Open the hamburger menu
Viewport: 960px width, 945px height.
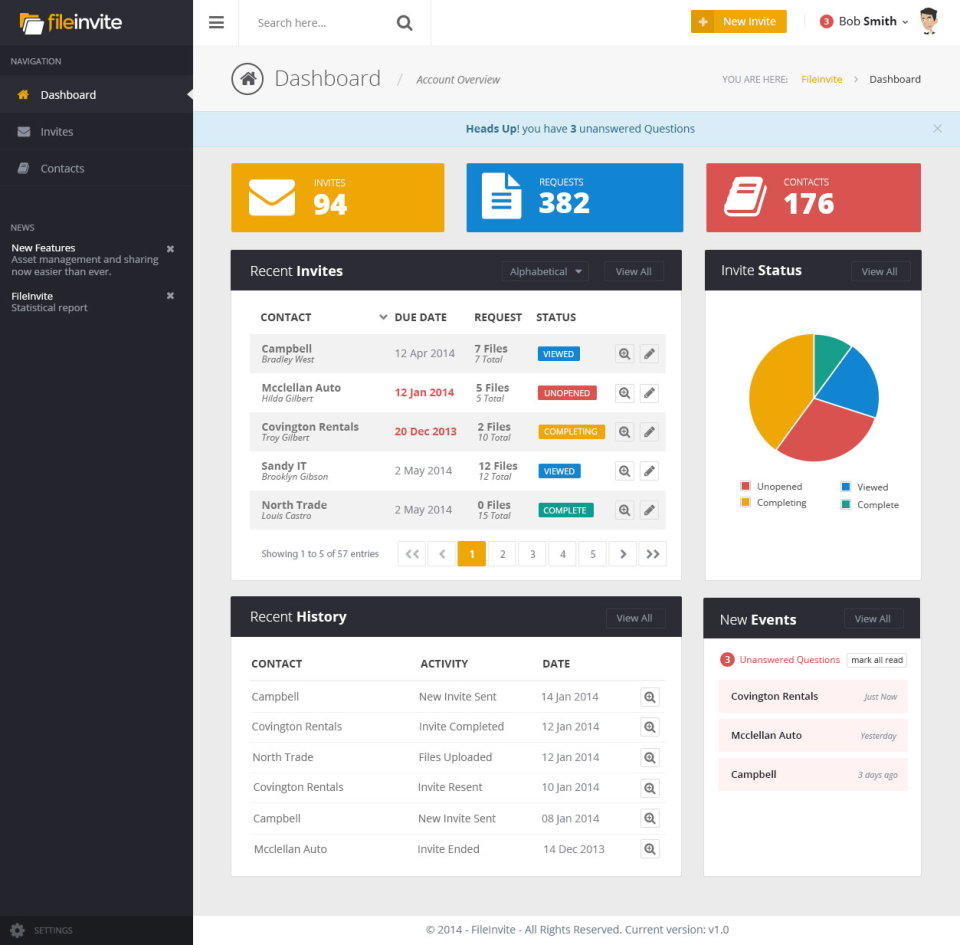coord(217,22)
